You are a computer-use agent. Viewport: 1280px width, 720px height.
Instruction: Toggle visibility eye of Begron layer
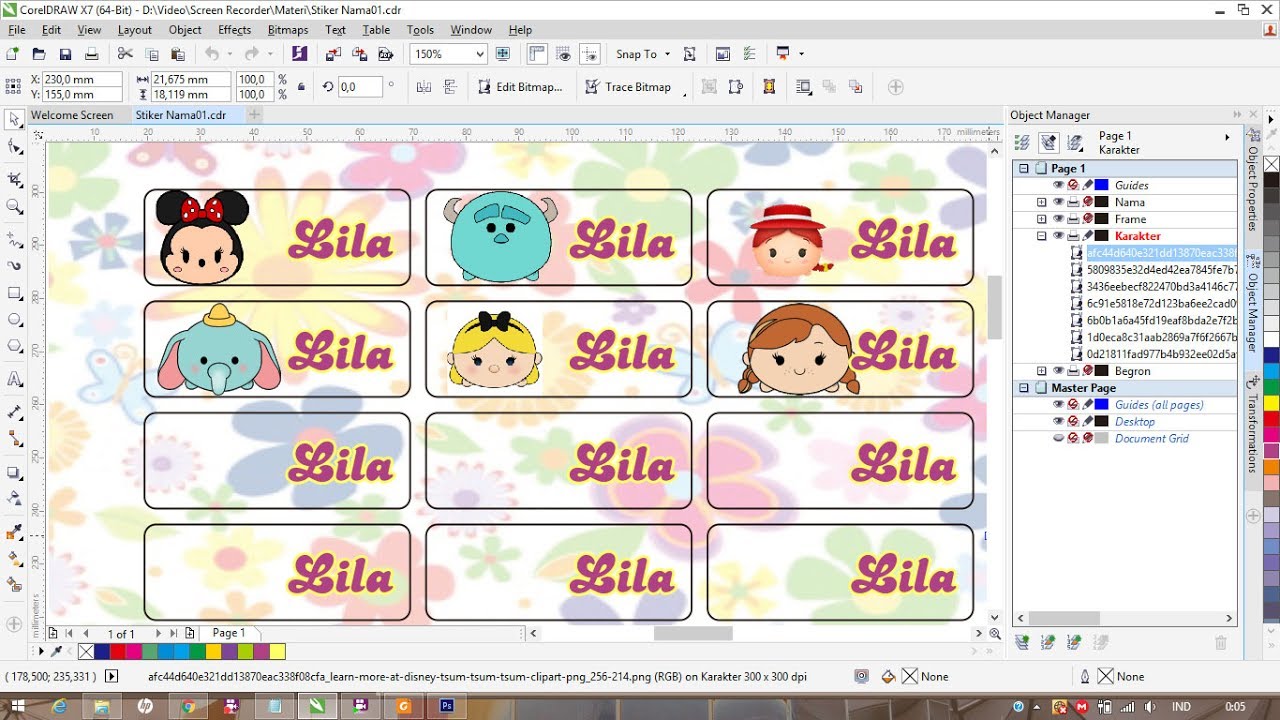click(x=1058, y=371)
